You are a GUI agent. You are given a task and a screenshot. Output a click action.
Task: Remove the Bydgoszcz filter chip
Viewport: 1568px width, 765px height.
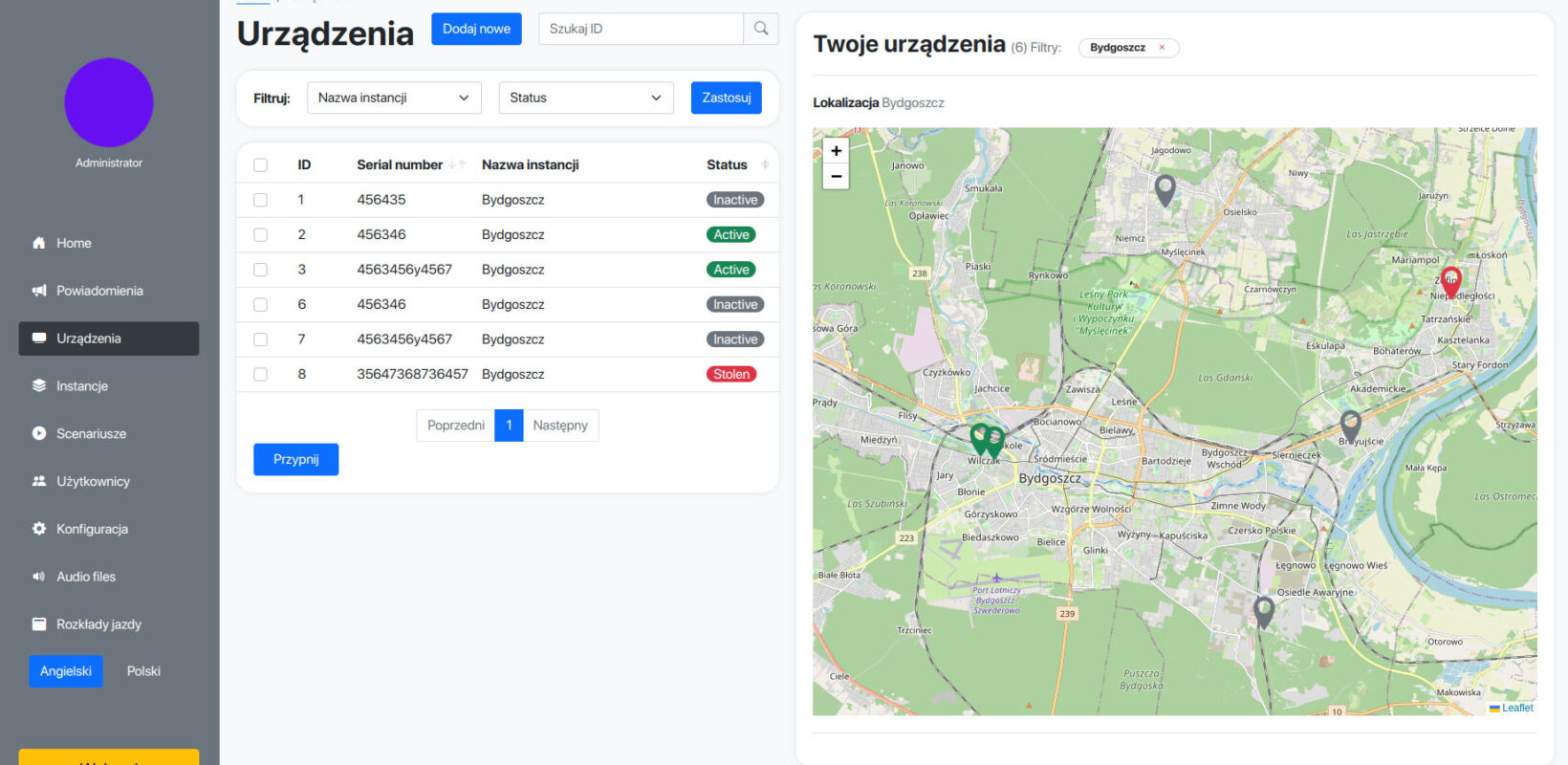(x=1162, y=48)
